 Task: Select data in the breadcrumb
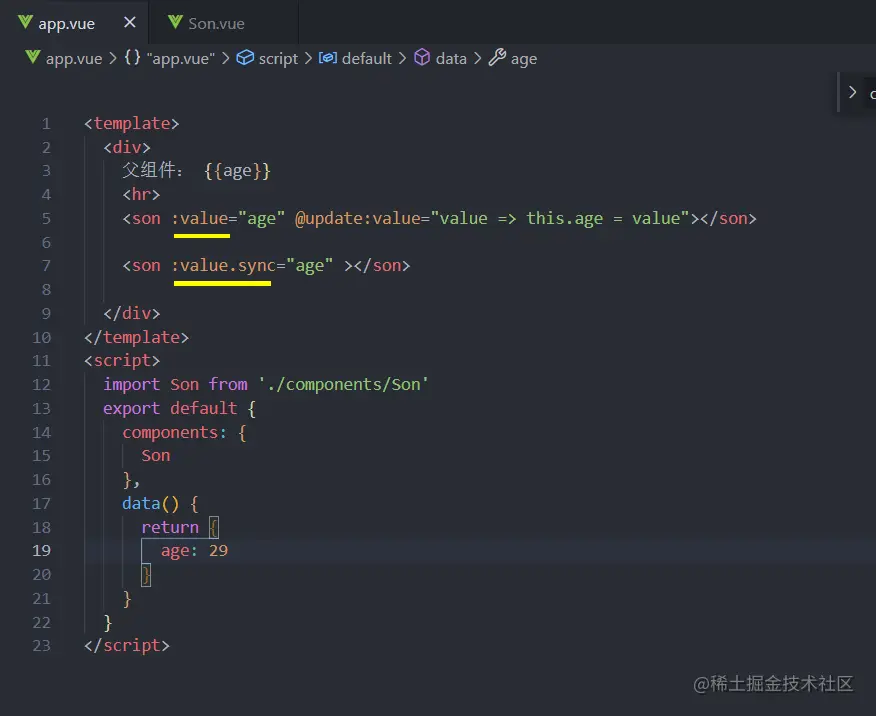click(451, 59)
